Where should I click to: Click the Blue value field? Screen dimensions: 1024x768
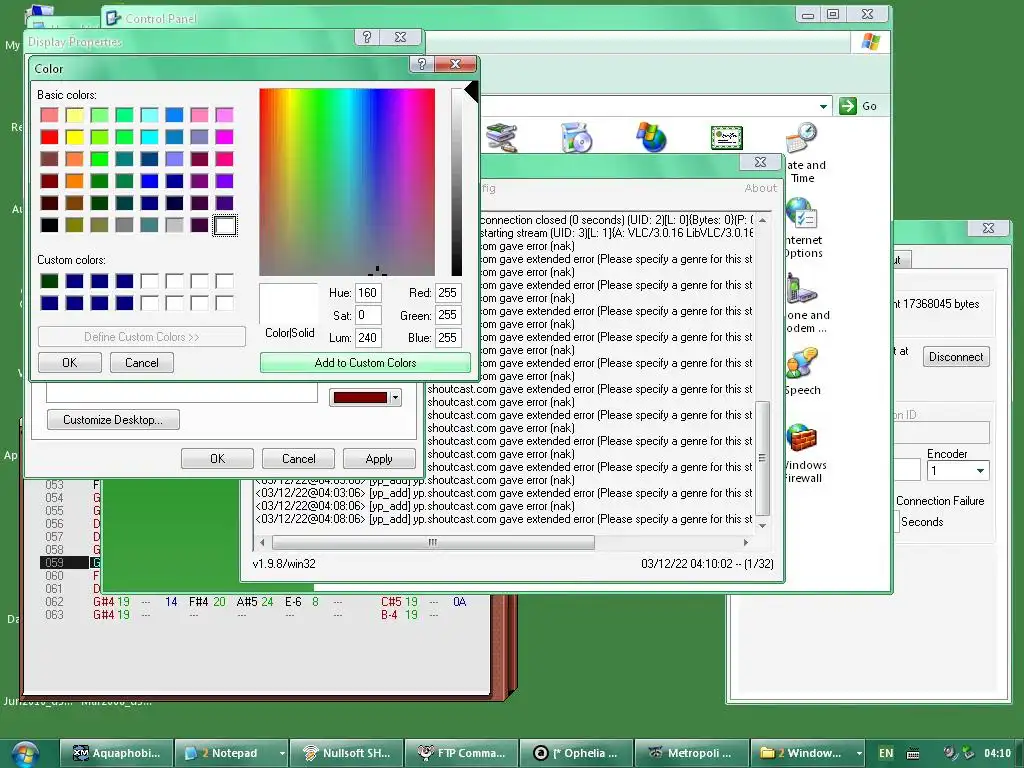(x=448, y=338)
